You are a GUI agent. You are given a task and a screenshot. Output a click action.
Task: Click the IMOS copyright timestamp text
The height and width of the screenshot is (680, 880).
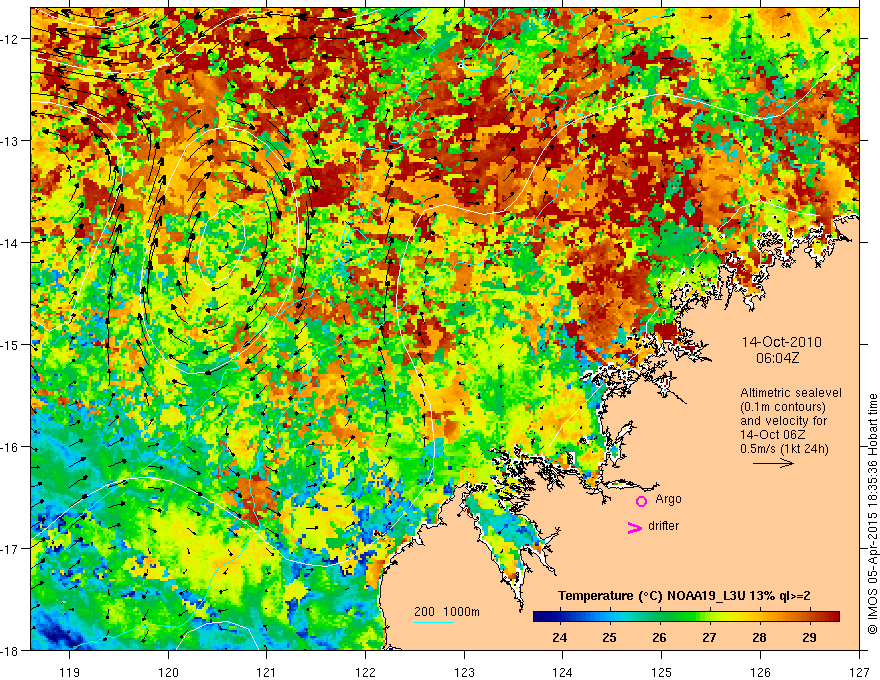[872, 515]
